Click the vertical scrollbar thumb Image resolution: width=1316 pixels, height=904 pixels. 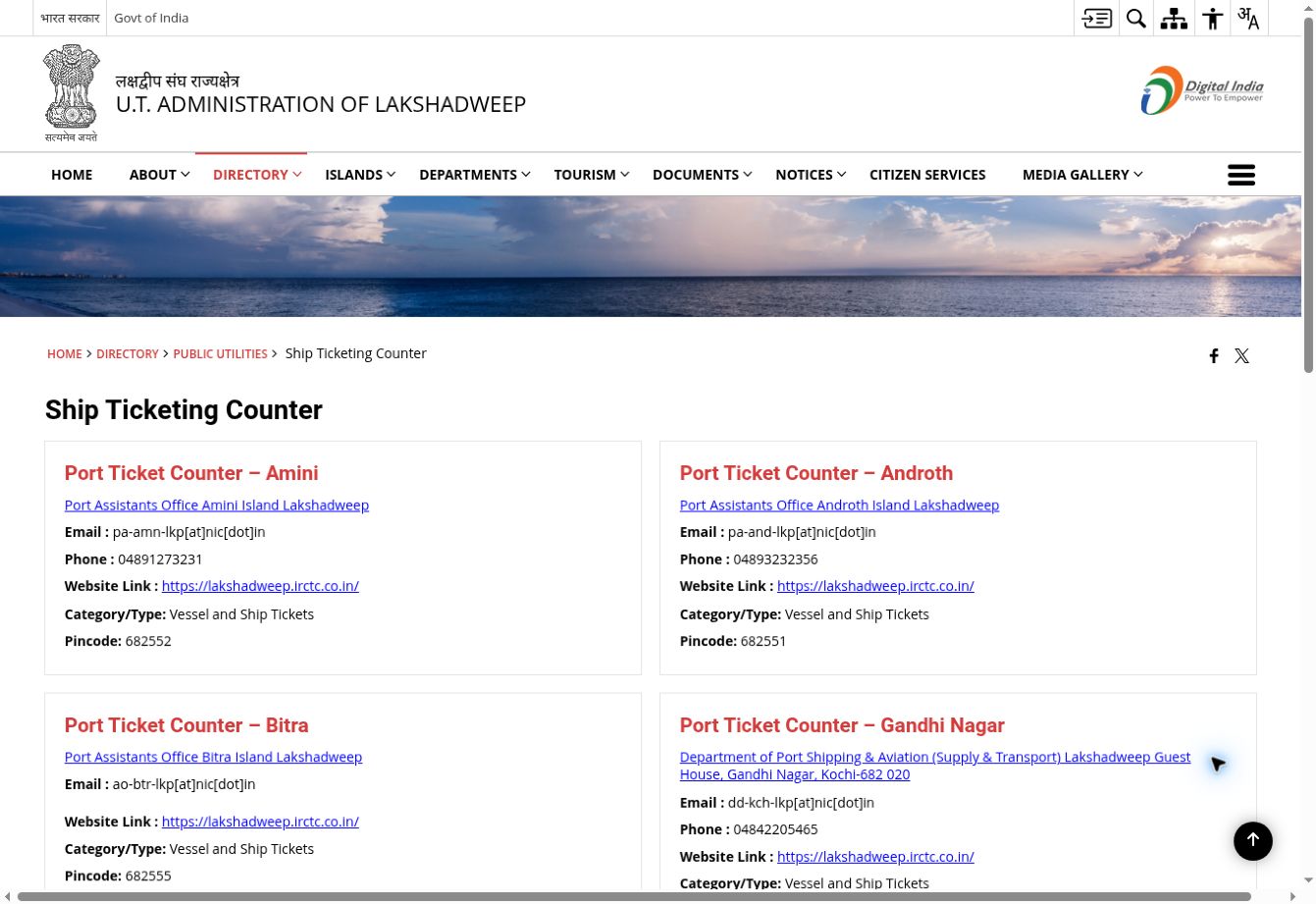[1308, 196]
